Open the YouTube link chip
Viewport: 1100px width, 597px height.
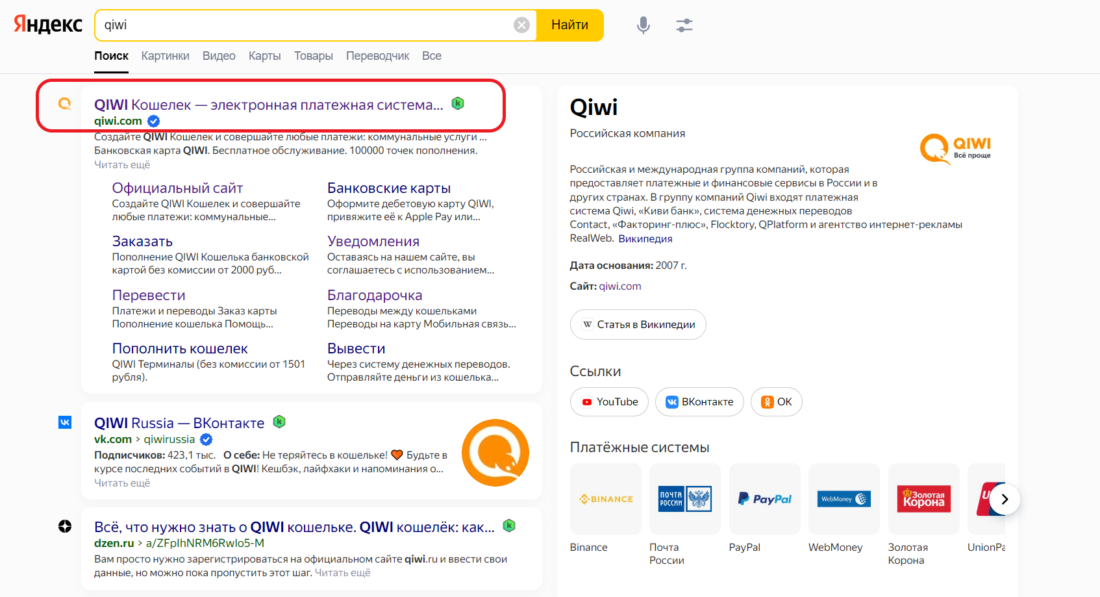(609, 402)
